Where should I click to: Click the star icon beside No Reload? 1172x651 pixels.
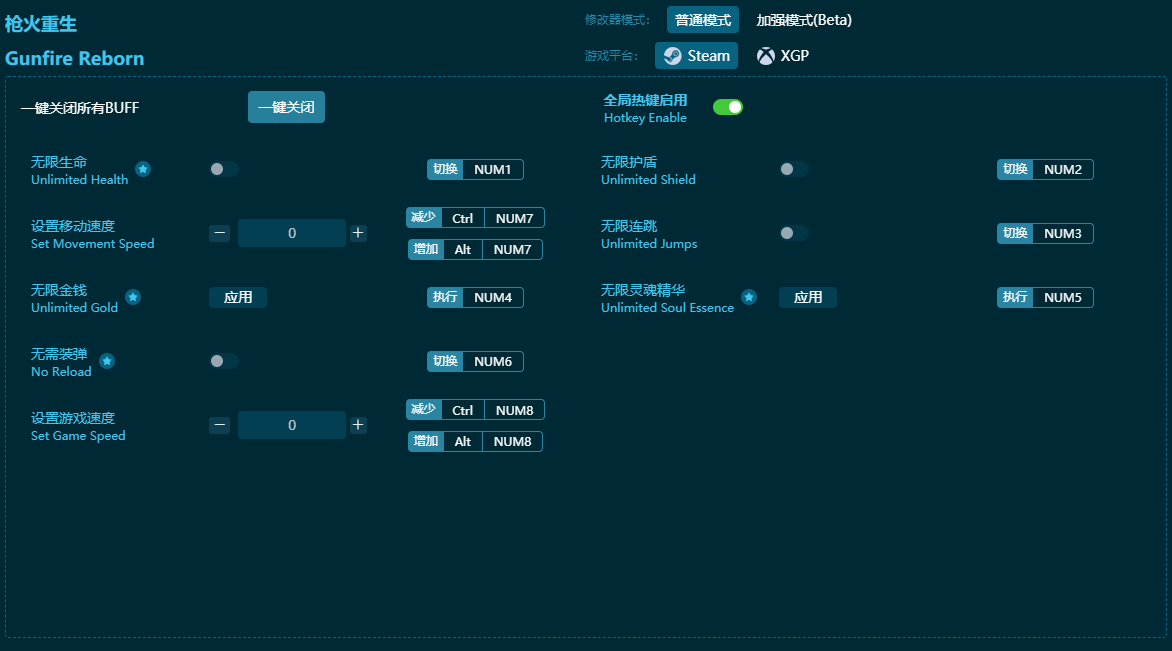click(107, 362)
